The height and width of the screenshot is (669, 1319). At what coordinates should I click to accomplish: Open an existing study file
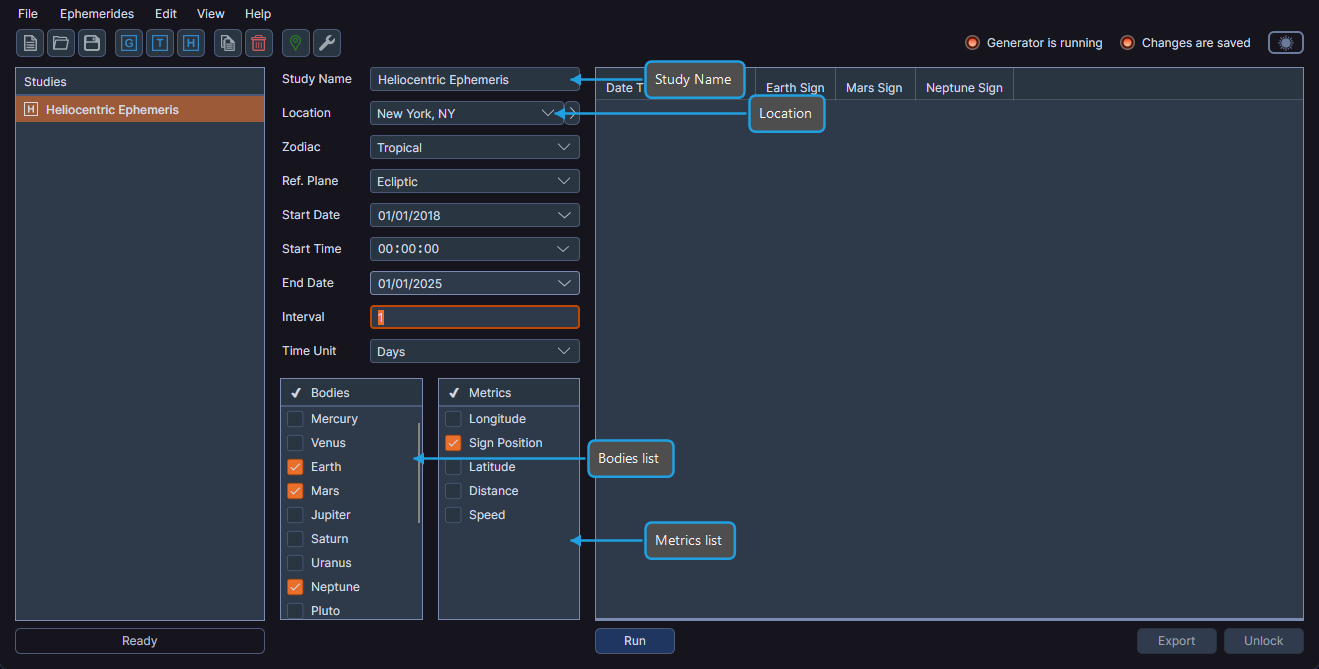[x=60, y=43]
